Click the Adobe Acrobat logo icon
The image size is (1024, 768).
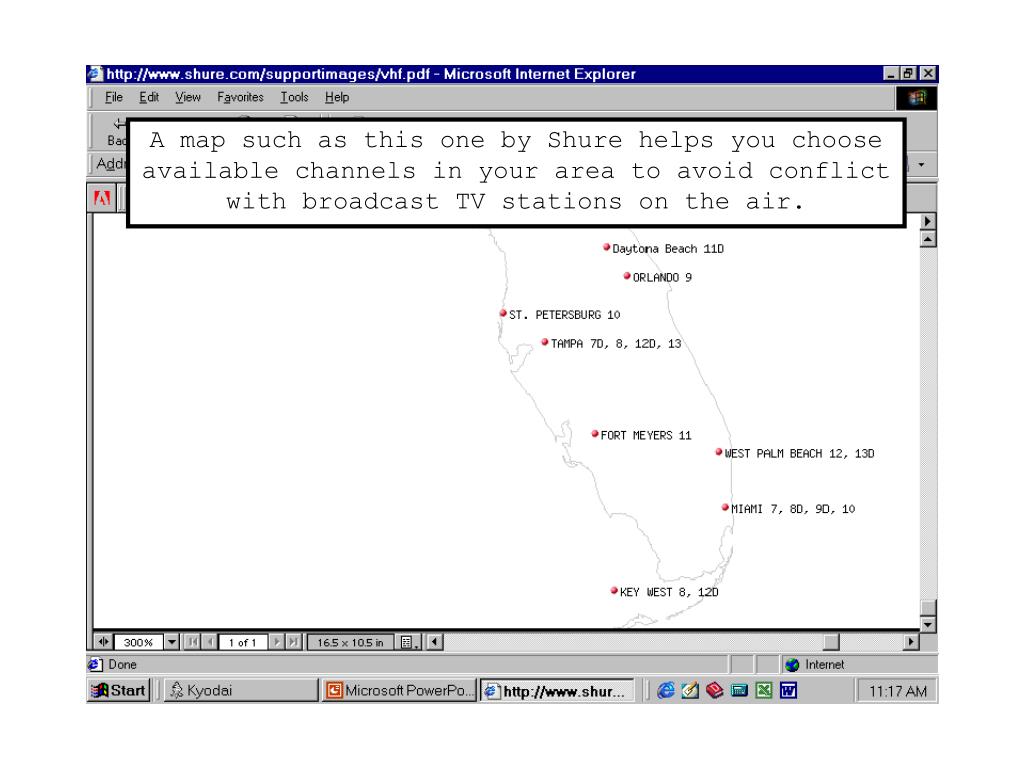pyautogui.click(x=102, y=198)
